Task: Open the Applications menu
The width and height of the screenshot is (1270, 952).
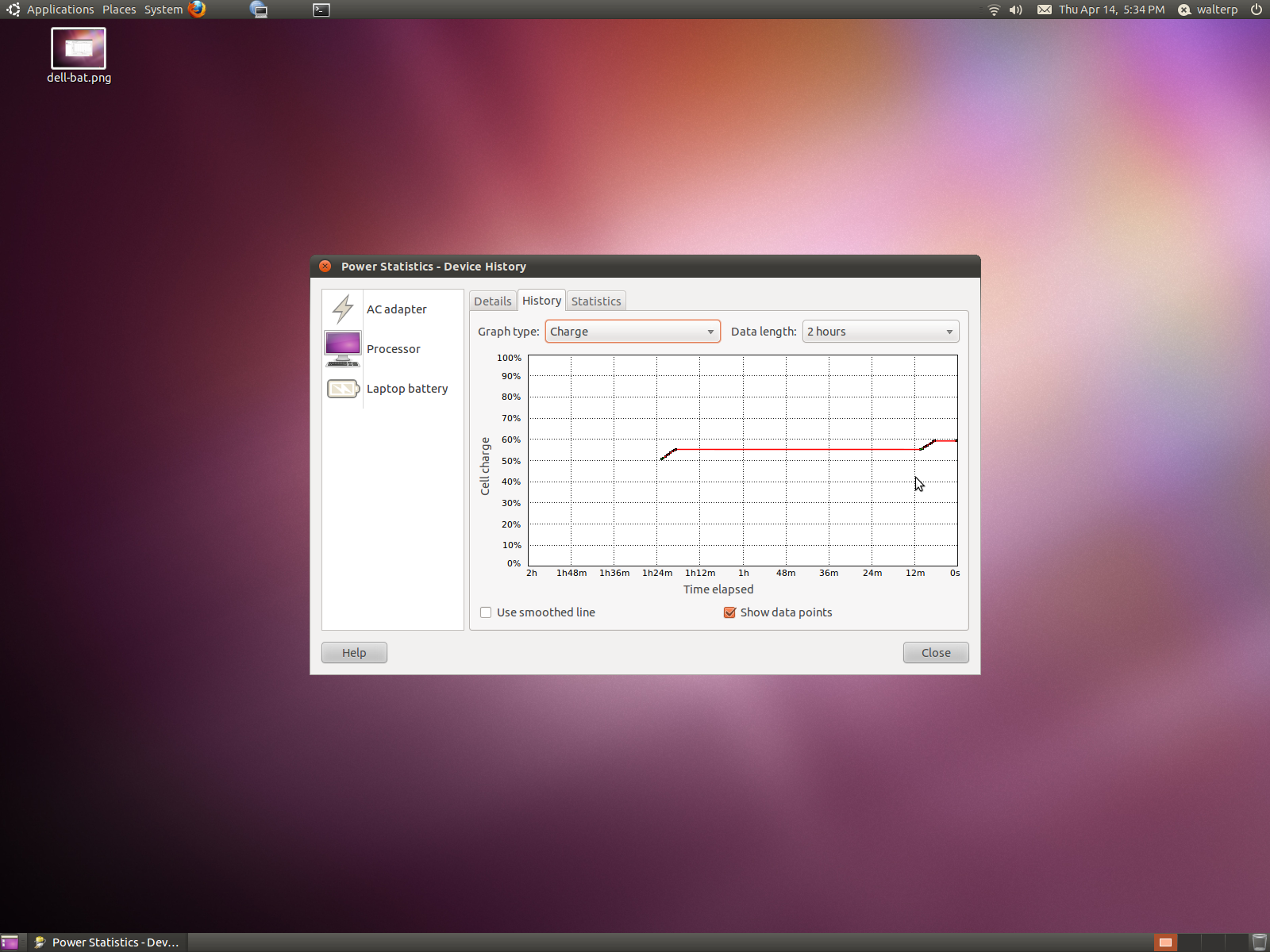Action: pyautogui.click(x=60, y=10)
